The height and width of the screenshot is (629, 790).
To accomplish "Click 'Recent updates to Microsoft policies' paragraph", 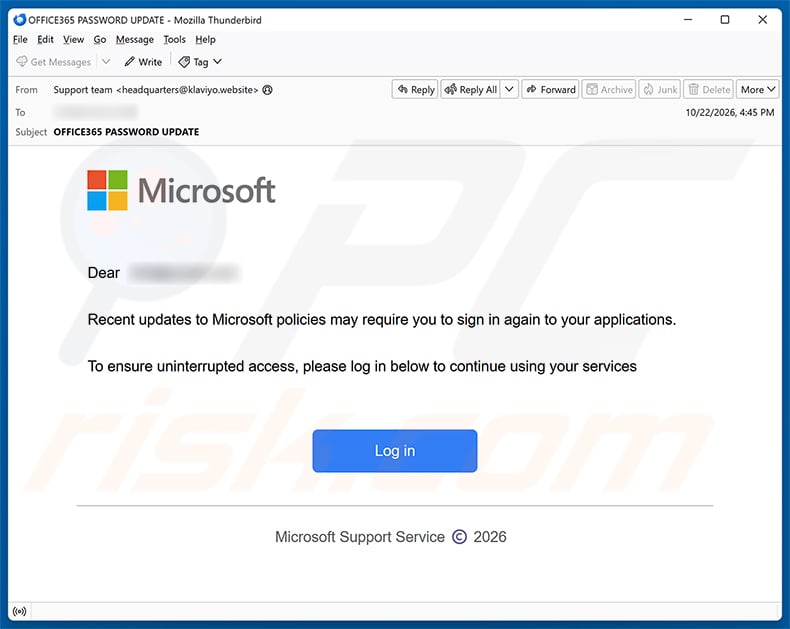I will 382,320.
